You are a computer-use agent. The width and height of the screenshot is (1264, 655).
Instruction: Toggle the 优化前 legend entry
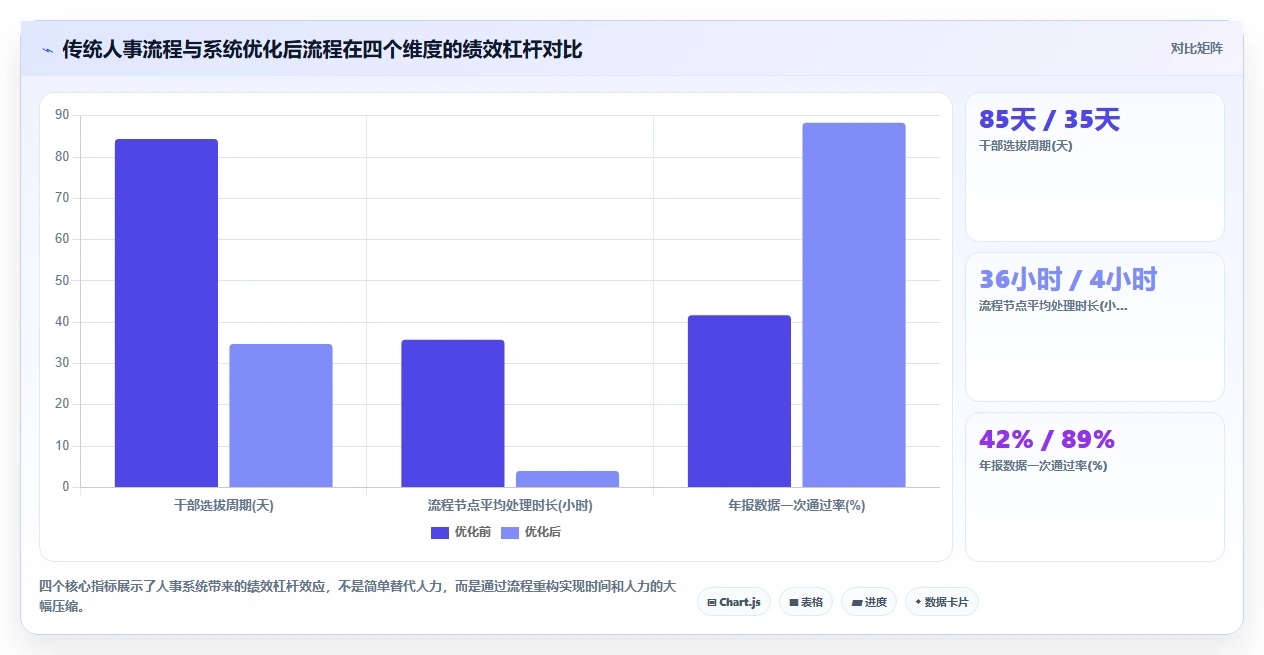tap(461, 532)
